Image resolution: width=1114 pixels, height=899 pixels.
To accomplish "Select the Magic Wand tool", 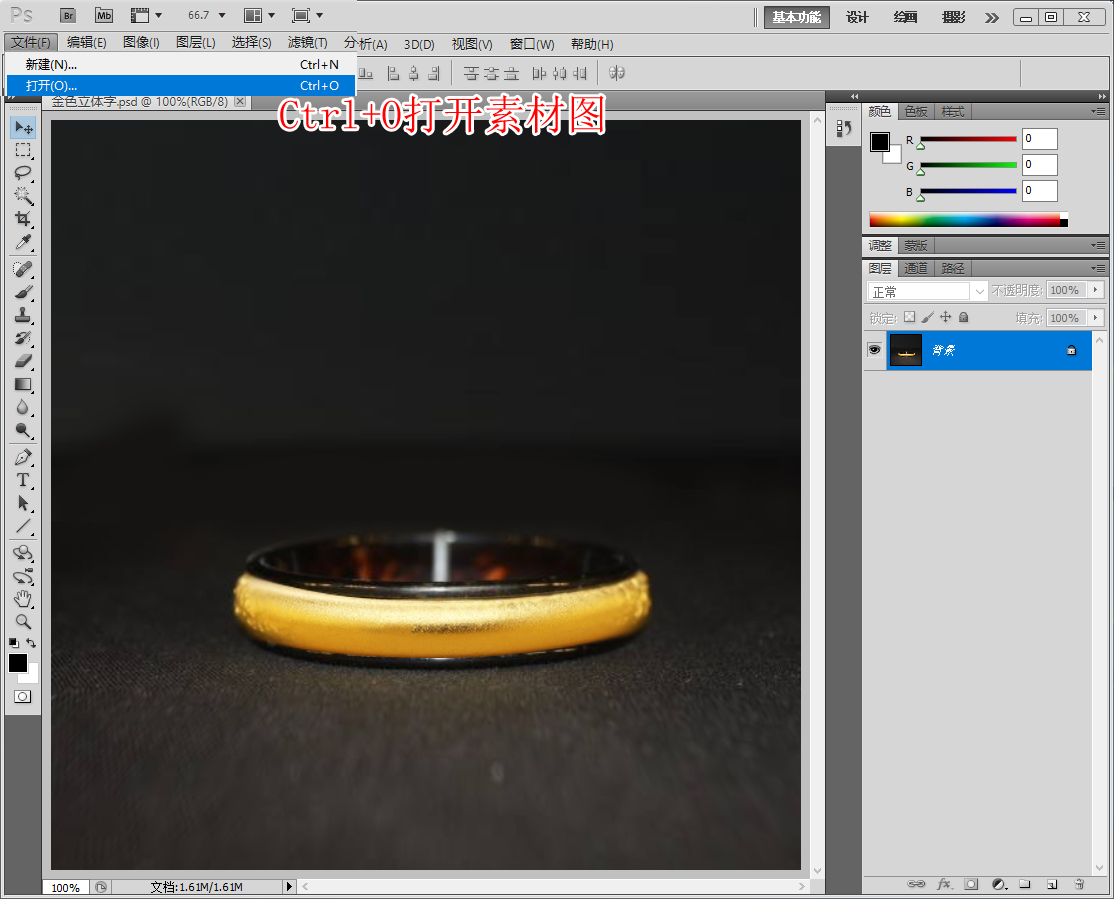I will coord(23,195).
